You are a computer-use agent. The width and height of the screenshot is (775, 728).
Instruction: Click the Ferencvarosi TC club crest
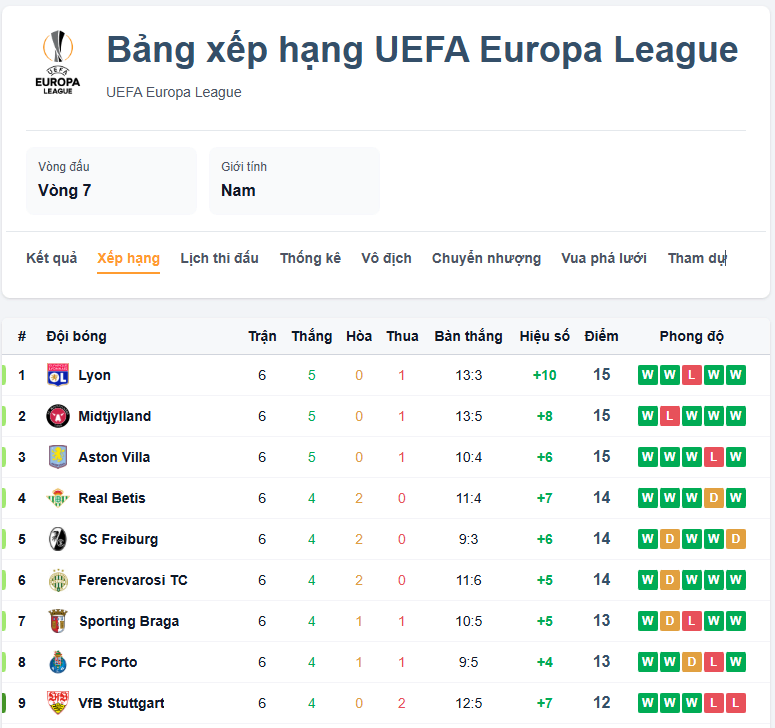(x=57, y=580)
